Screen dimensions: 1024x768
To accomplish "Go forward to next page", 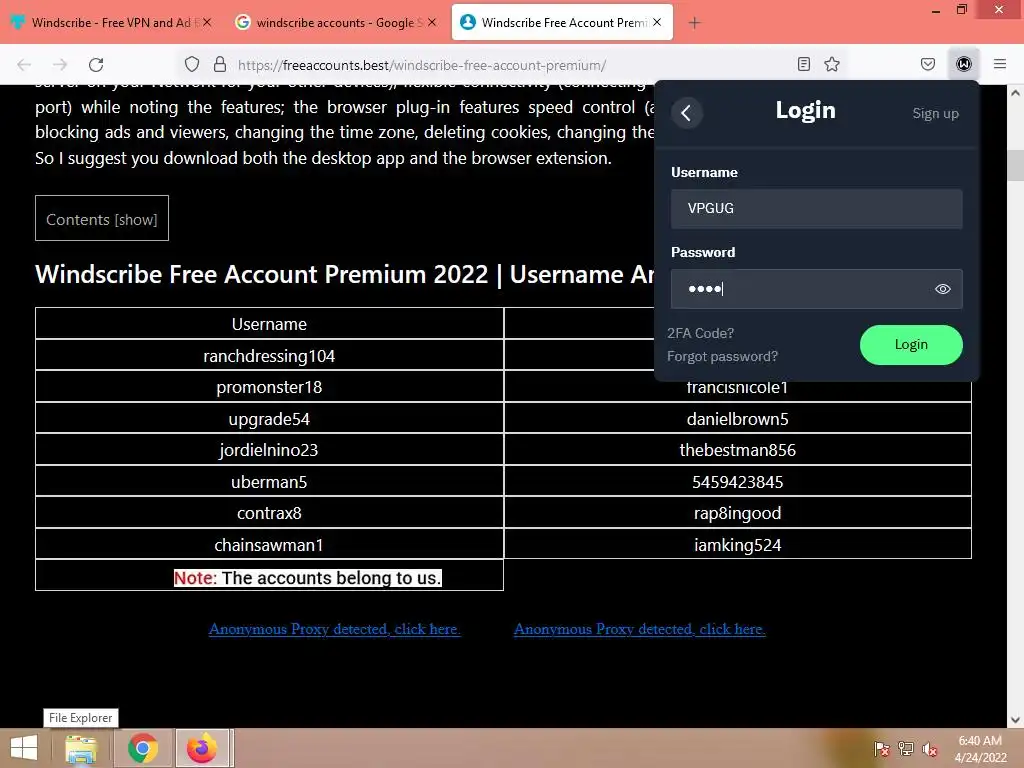I will pos(60,64).
